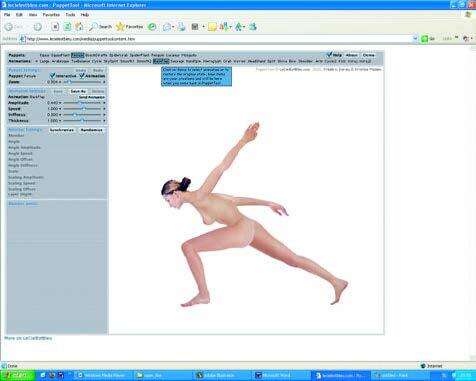Click the colorful icon right of the yellow note

[x=225, y=27]
